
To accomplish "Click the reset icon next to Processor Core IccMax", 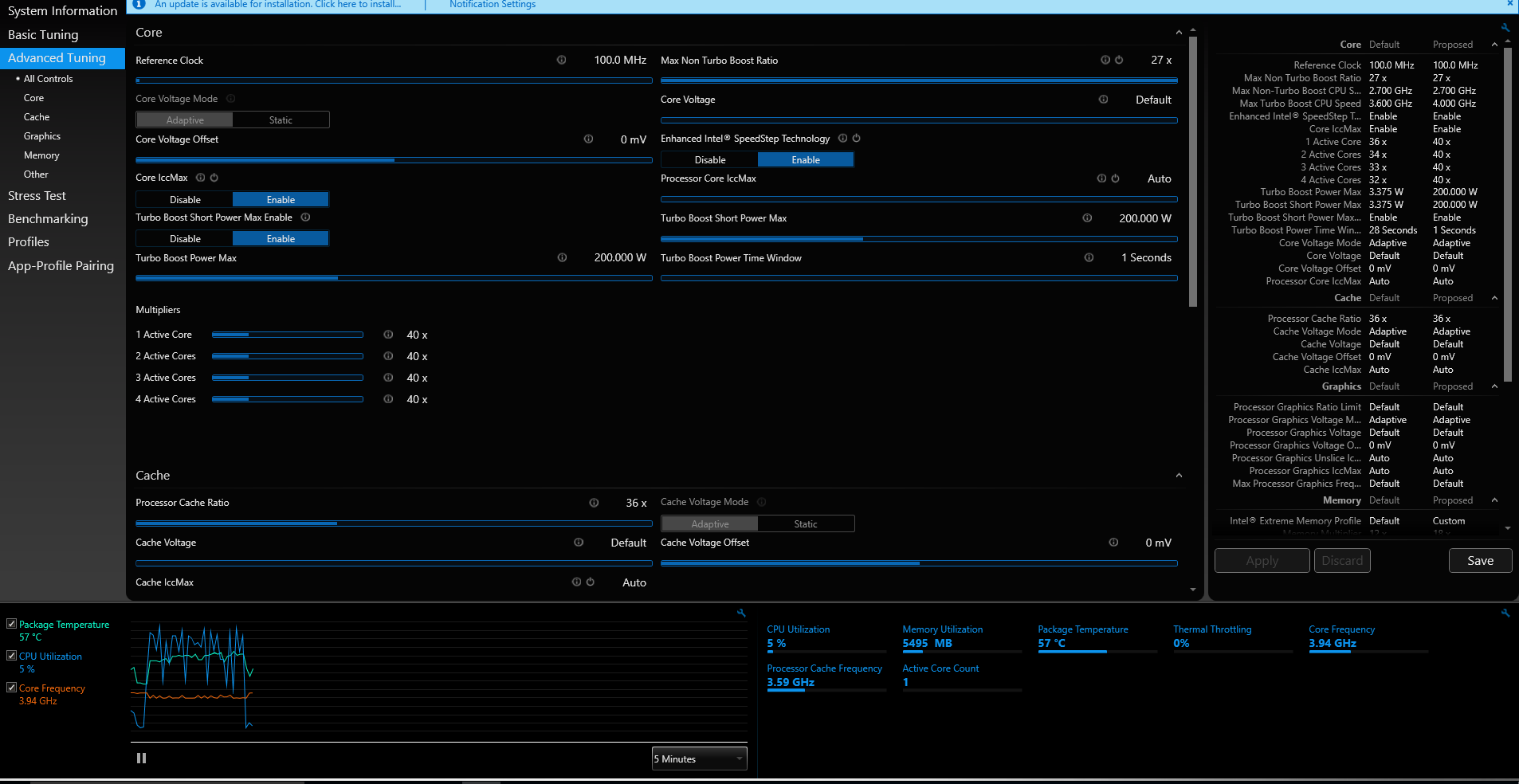I will pos(1115,179).
